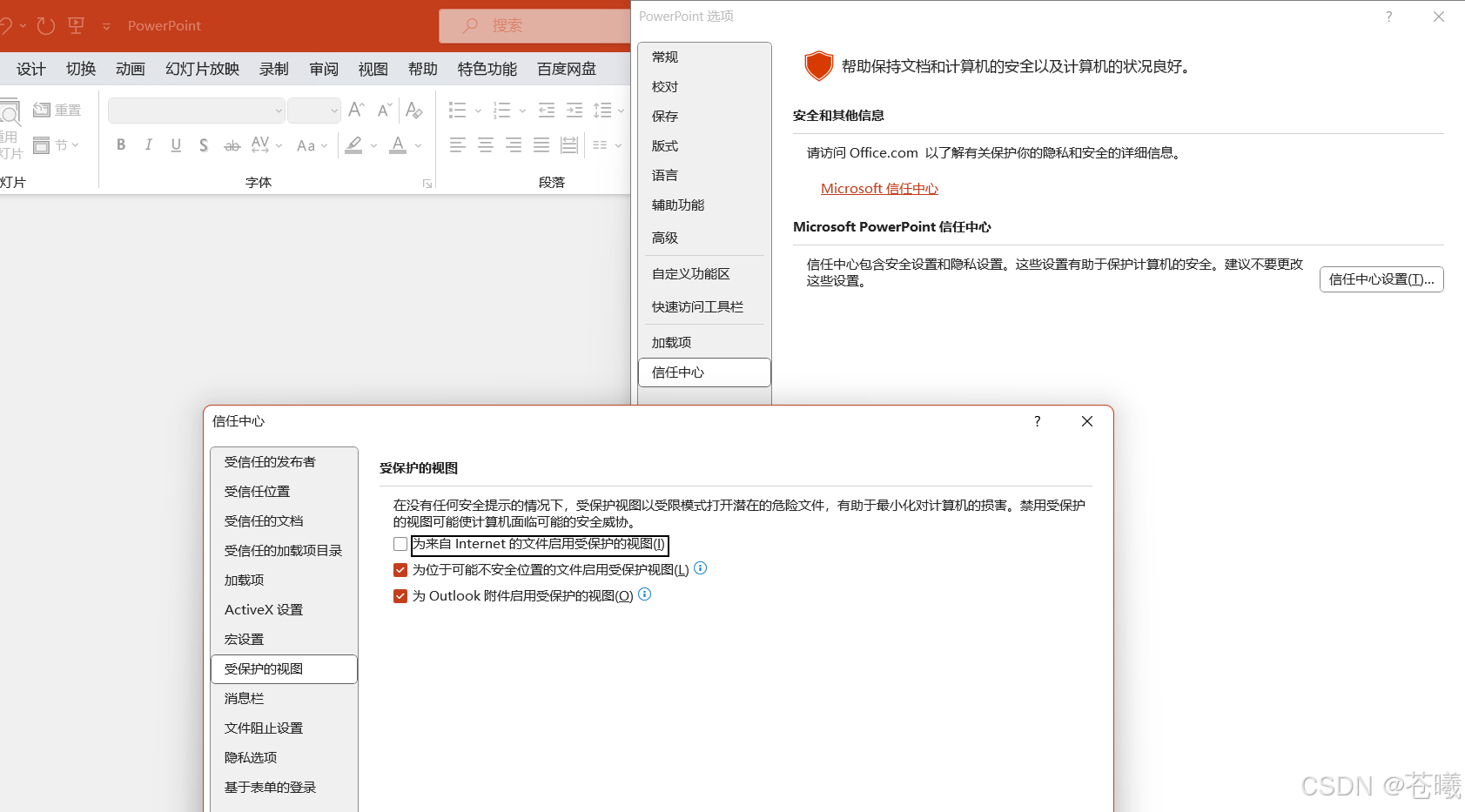This screenshot has width=1465, height=812.
Task: Click info icon beside Outlook attachments option
Action: [x=645, y=594]
